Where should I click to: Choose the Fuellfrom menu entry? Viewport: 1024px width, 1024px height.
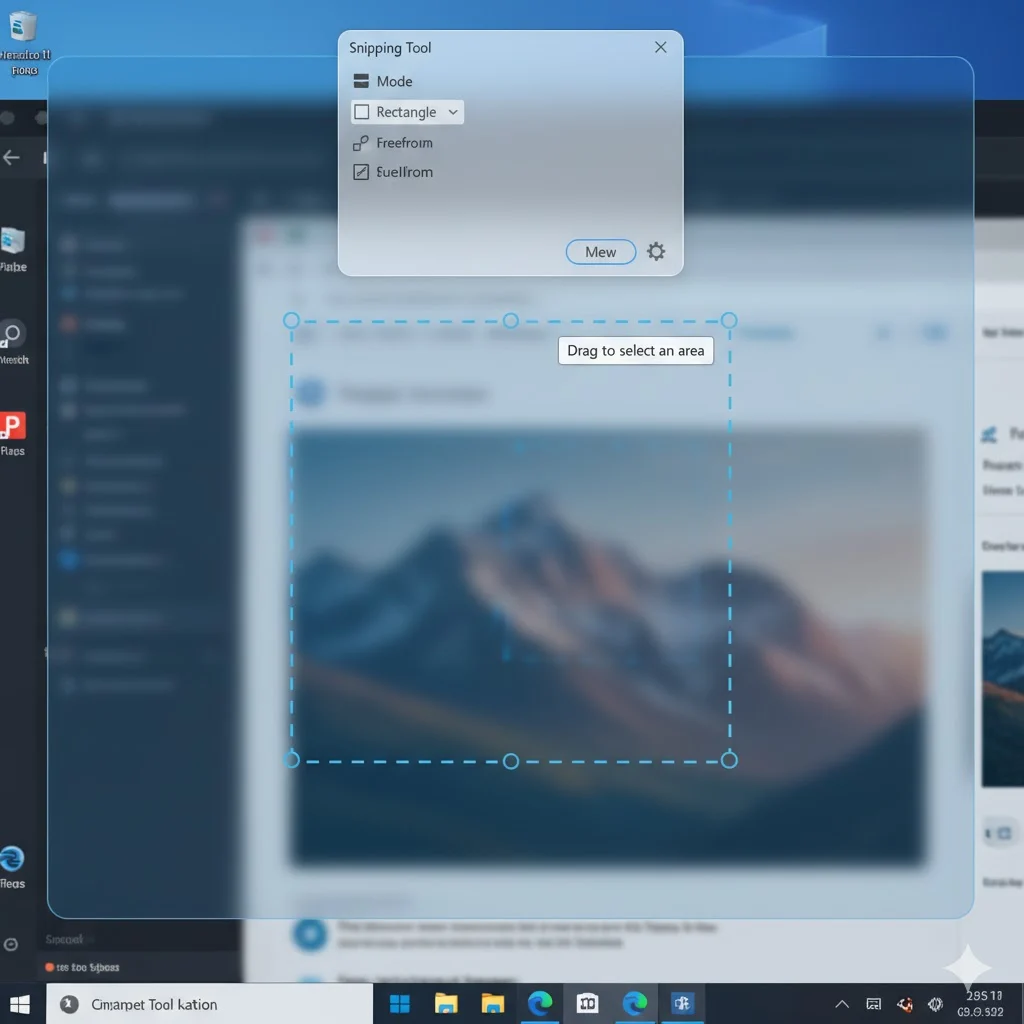[x=404, y=172]
